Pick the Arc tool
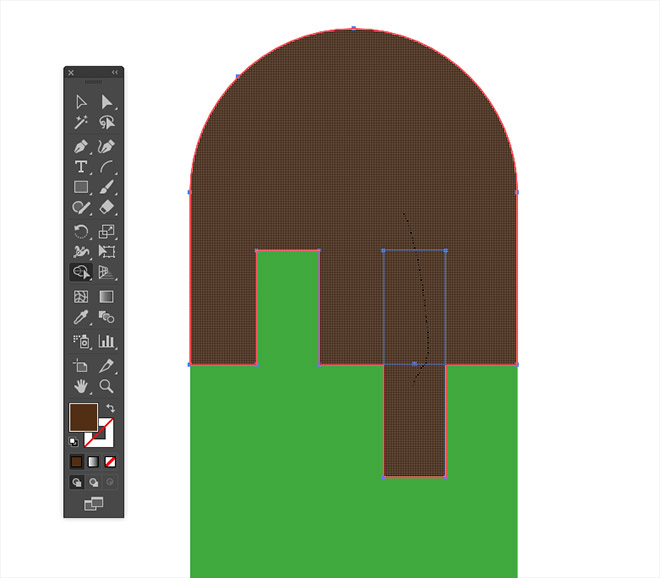This screenshot has width=660, height=578. [106, 167]
